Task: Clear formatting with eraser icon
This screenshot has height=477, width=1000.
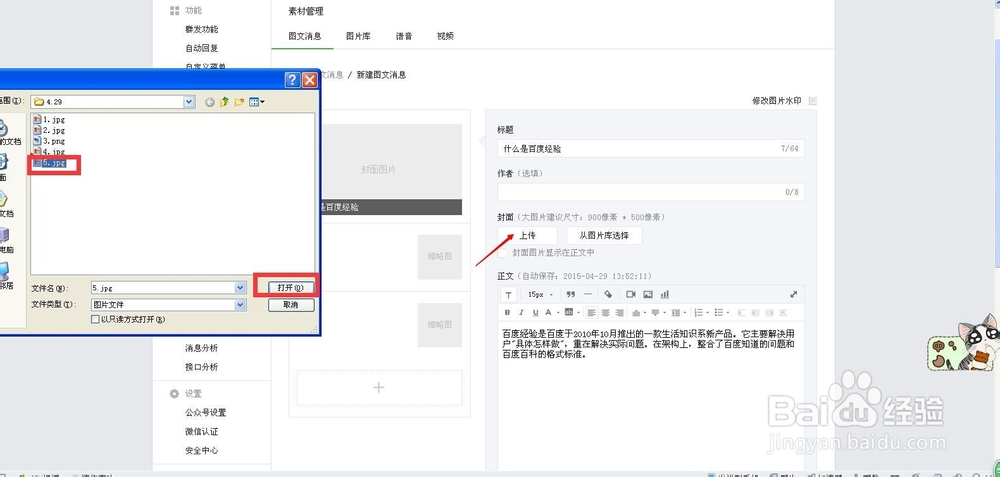Action: (x=608, y=295)
